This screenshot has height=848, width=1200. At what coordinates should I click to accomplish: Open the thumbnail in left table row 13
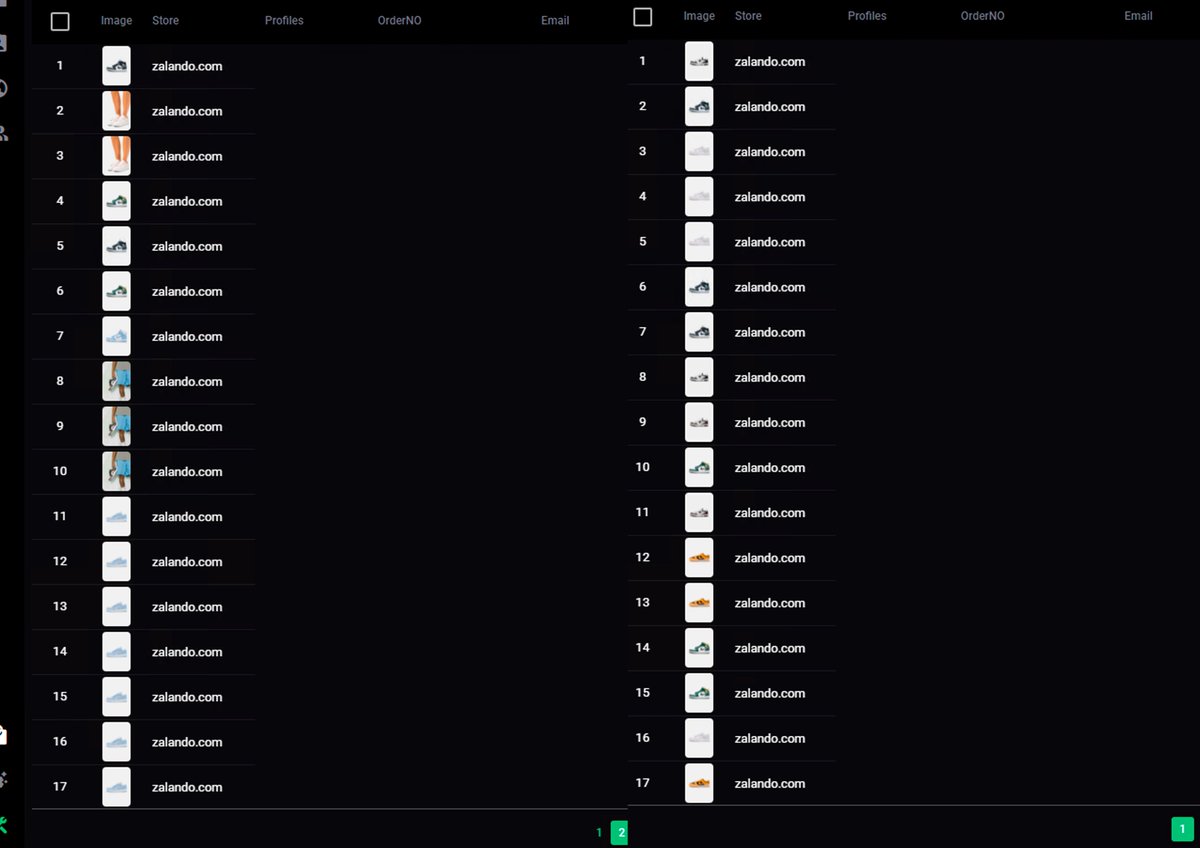click(x=116, y=606)
